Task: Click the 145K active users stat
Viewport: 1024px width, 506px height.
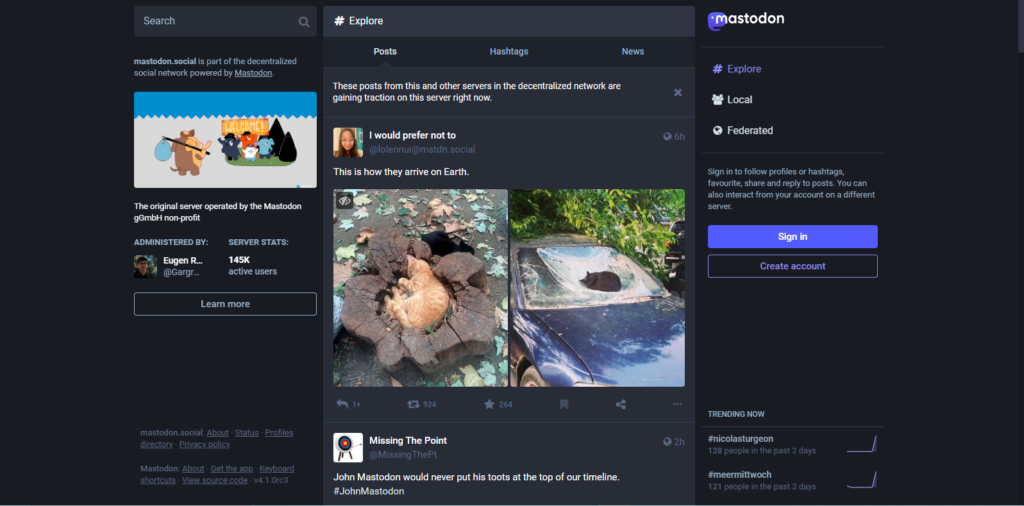Action: point(253,266)
